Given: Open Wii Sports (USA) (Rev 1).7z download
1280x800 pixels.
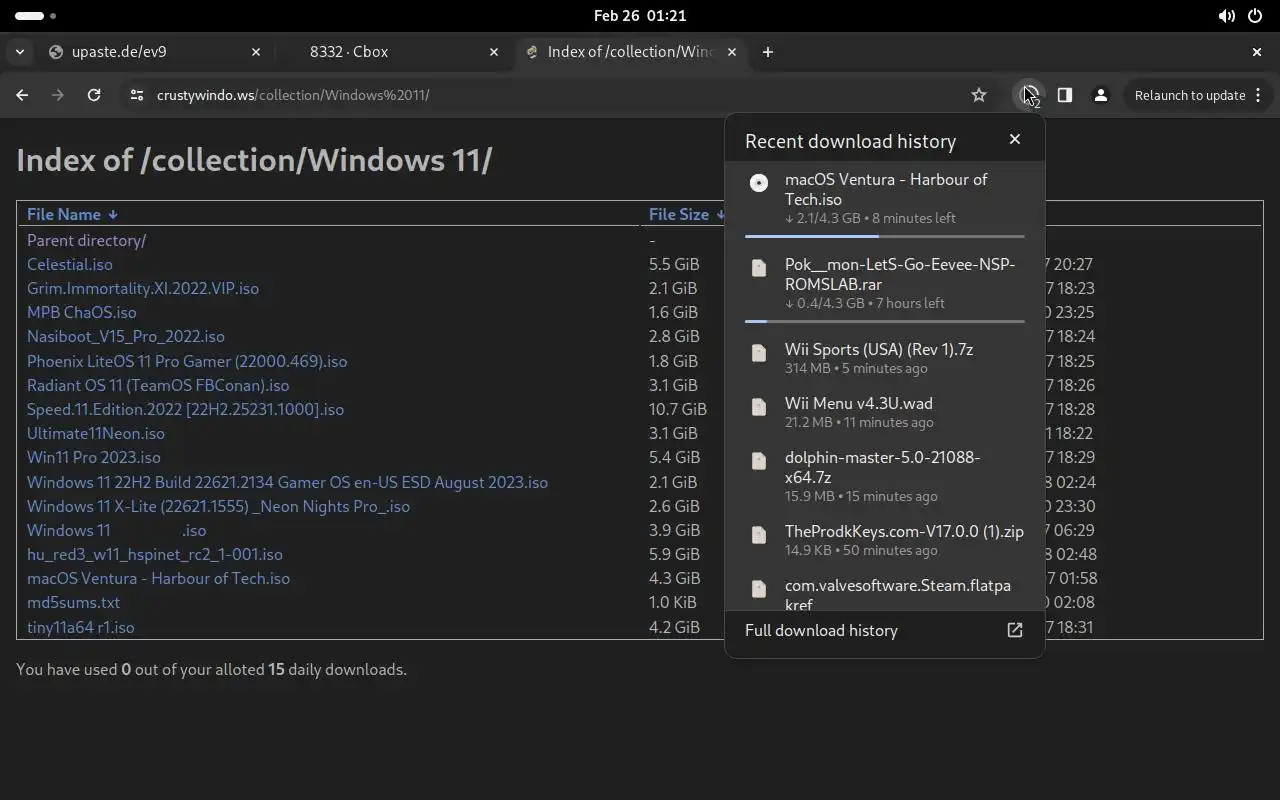Looking at the screenshot, I should 884,358.
